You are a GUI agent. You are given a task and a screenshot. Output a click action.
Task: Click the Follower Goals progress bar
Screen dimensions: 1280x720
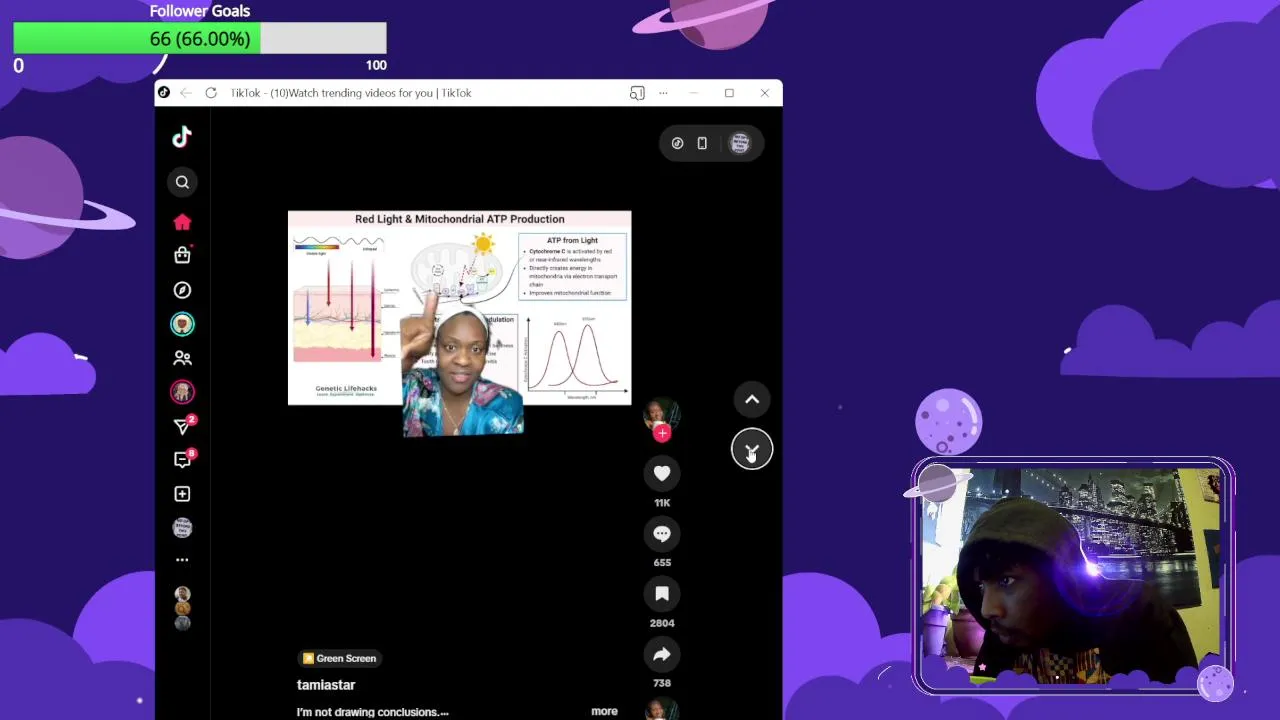(200, 39)
